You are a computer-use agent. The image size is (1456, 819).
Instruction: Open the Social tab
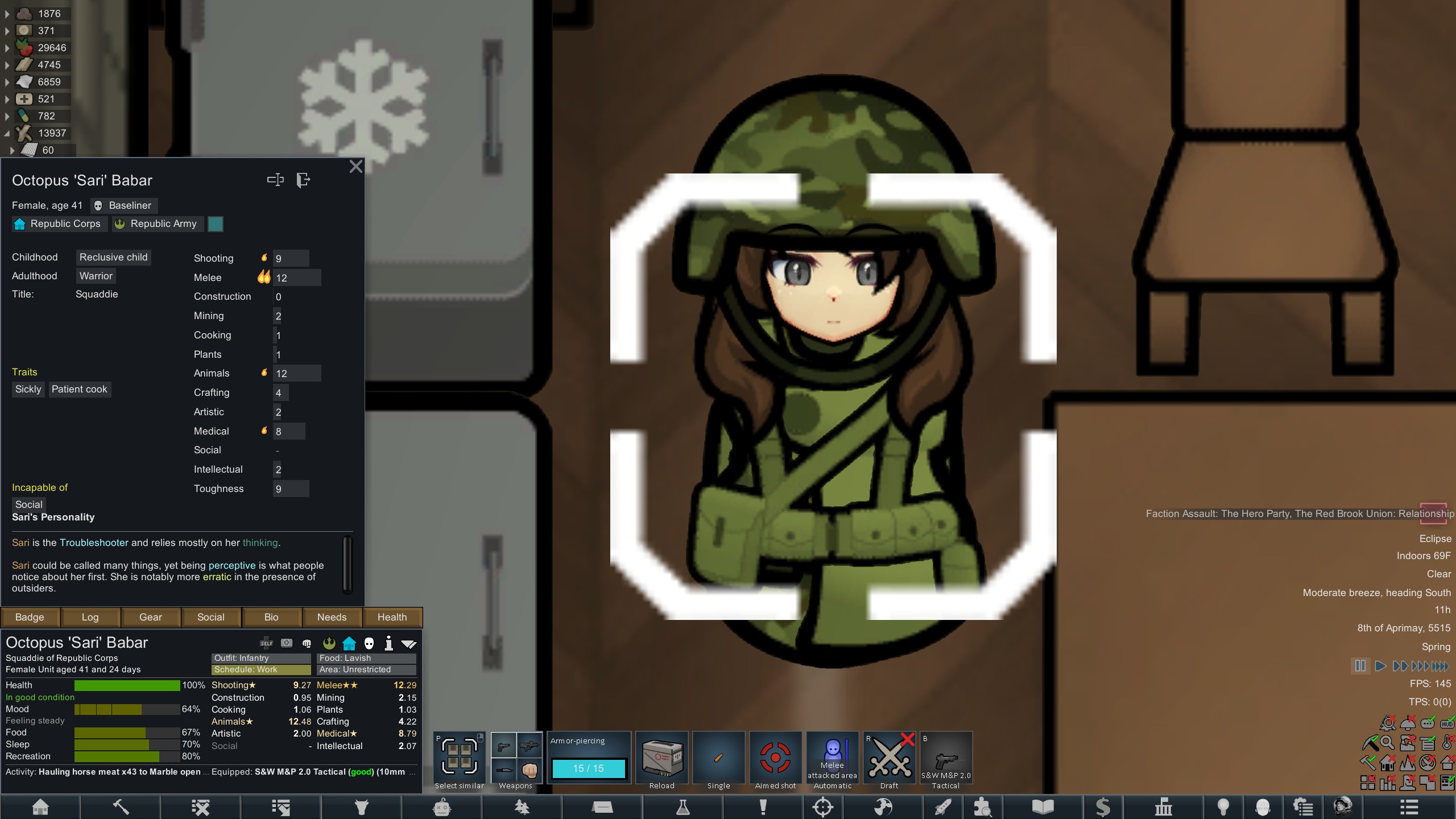click(x=211, y=617)
